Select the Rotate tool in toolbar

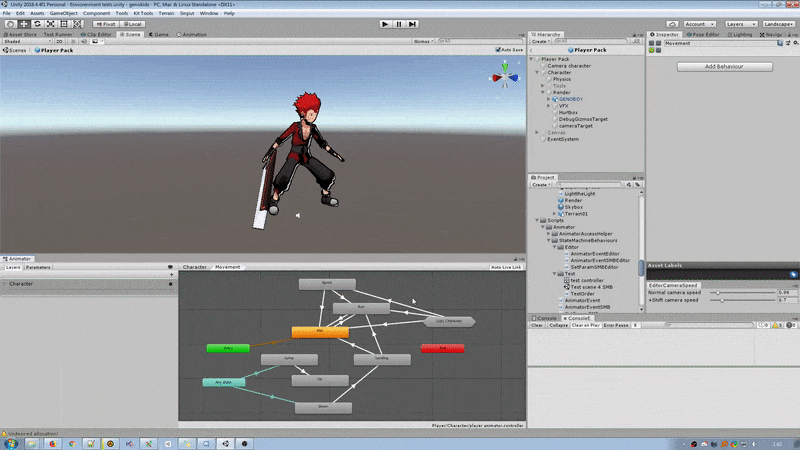click(38, 23)
